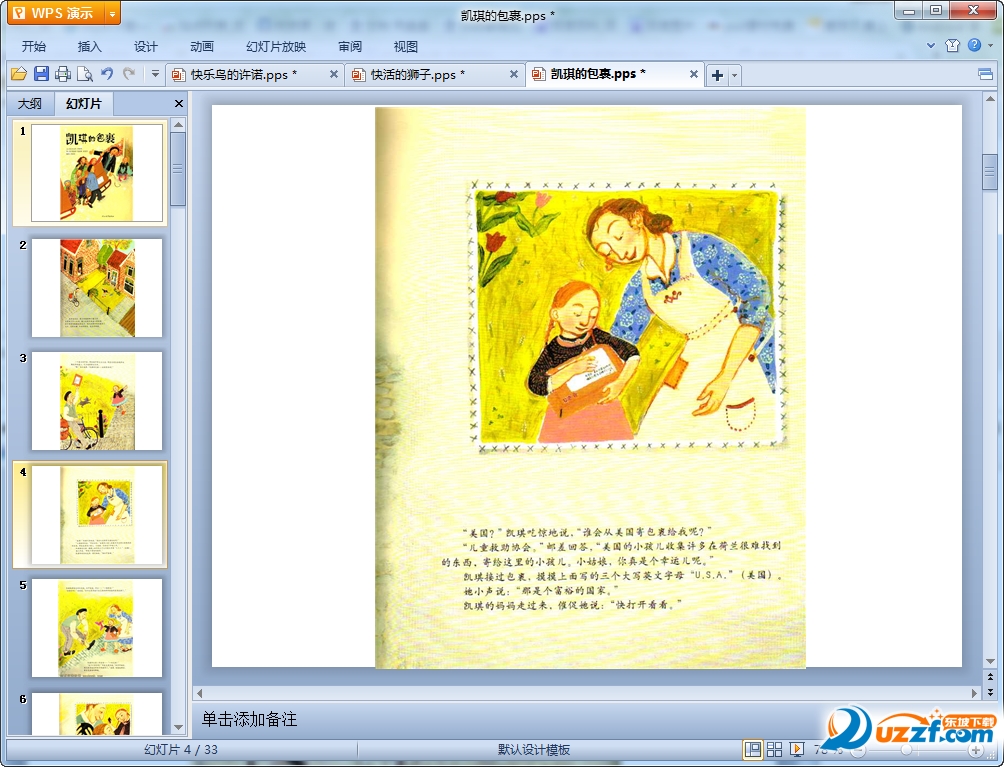Collapse the ribbon using the chevron icon

(x=931, y=45)
